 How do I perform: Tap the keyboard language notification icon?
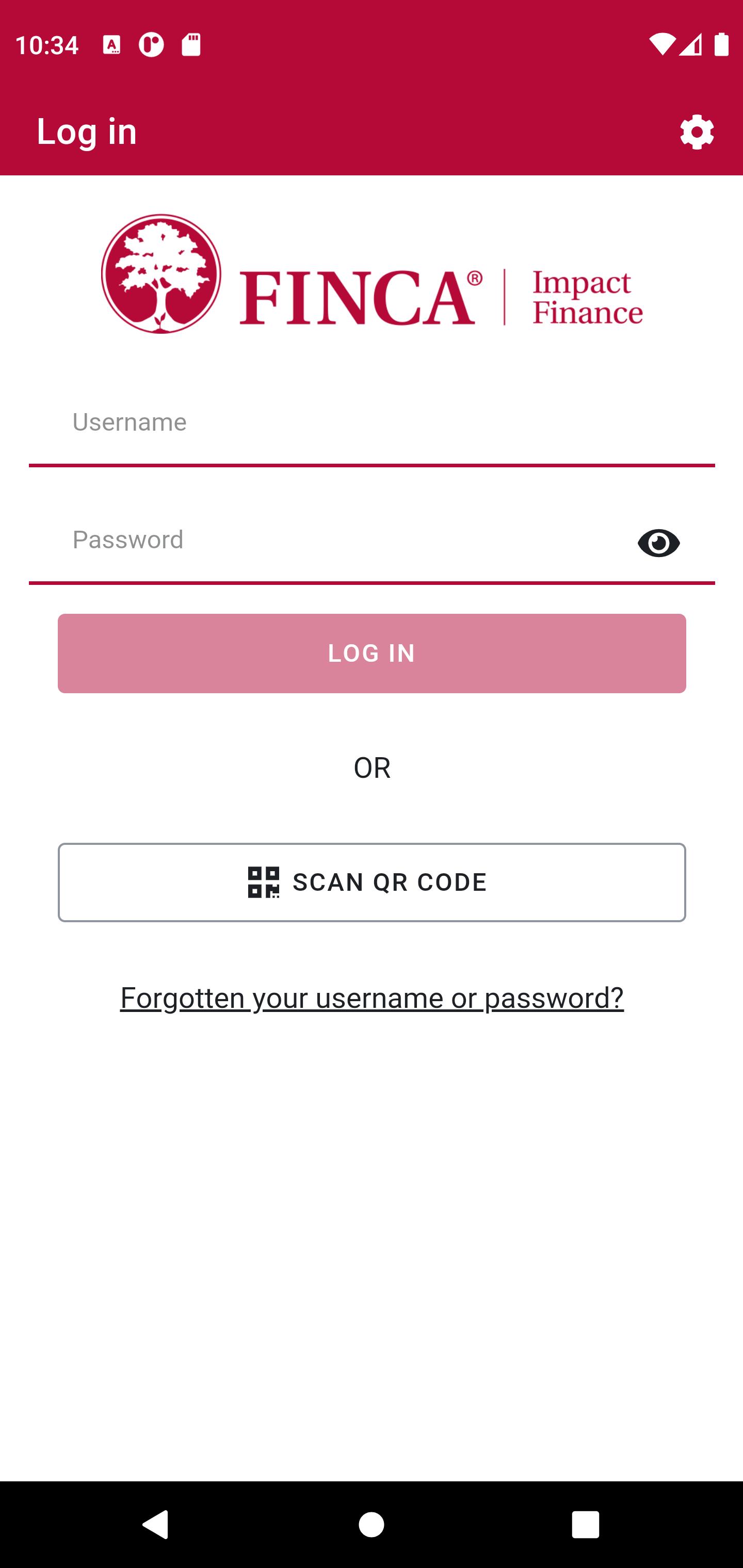tap(111, 44)
